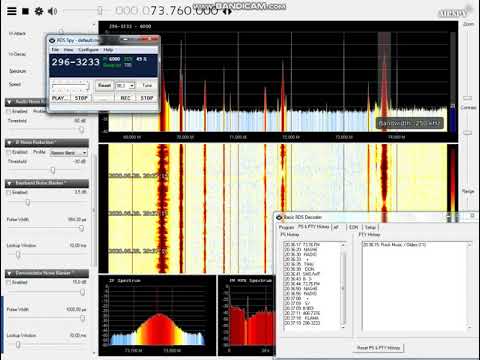480x360 pixels.
Task: Enable Demodulator Noise Blanker checkbox
Action: 9,283
